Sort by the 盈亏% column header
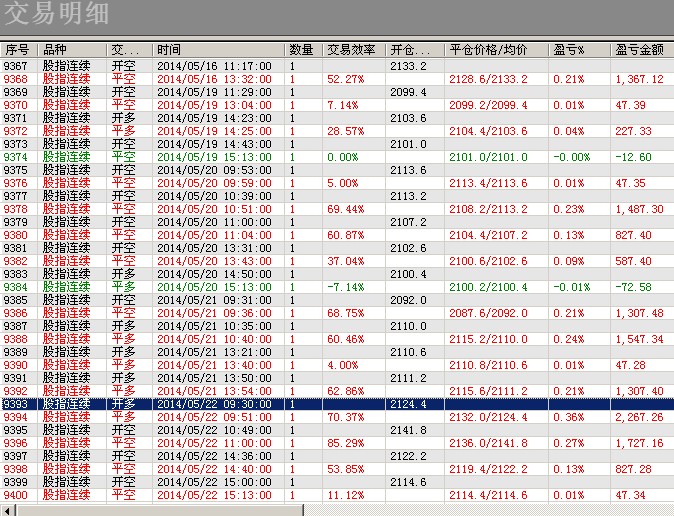This screenshot has height=516, width=674. 579,50
